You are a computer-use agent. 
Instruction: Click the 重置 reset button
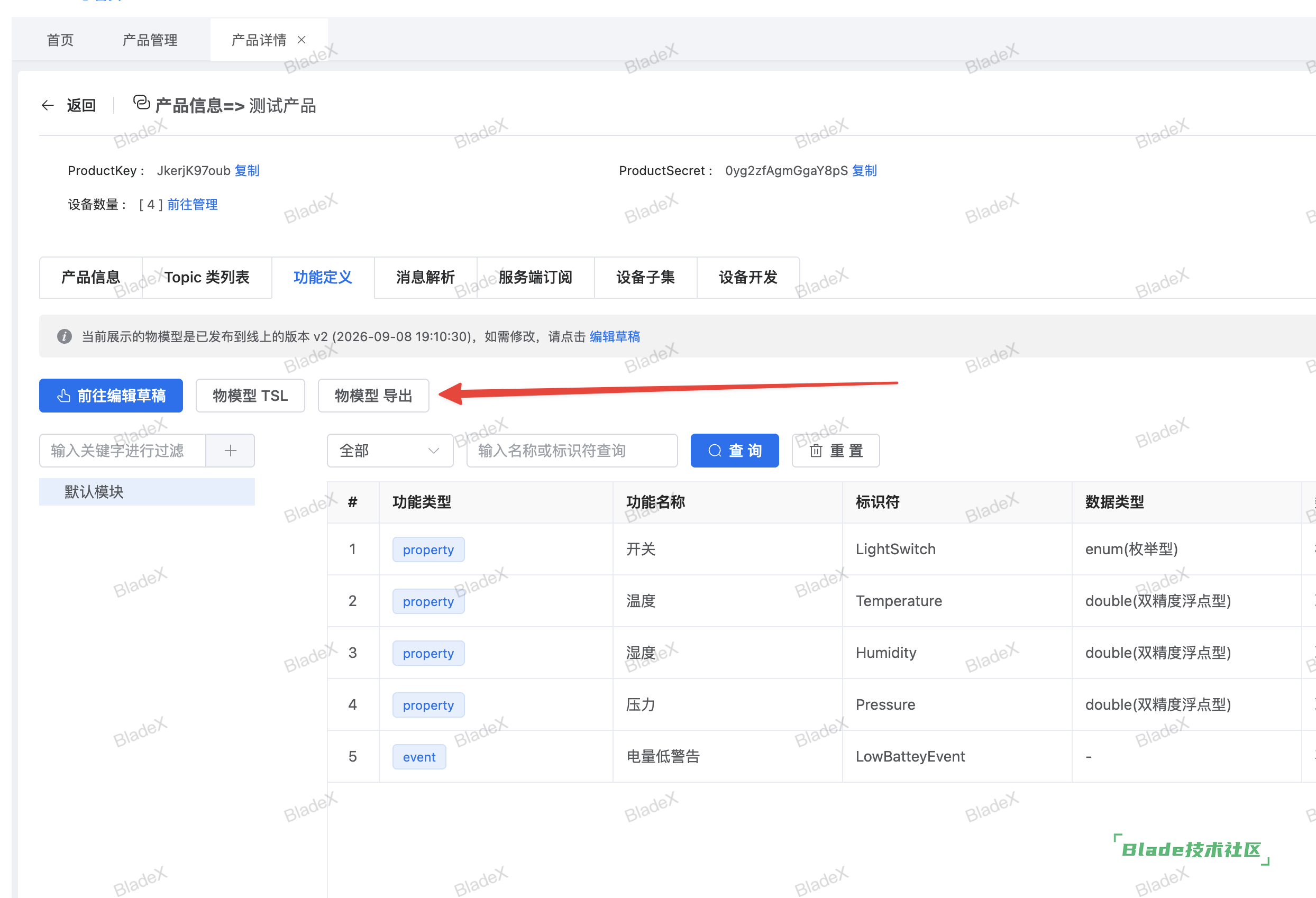pyautogui.click(x=835, y=451)
